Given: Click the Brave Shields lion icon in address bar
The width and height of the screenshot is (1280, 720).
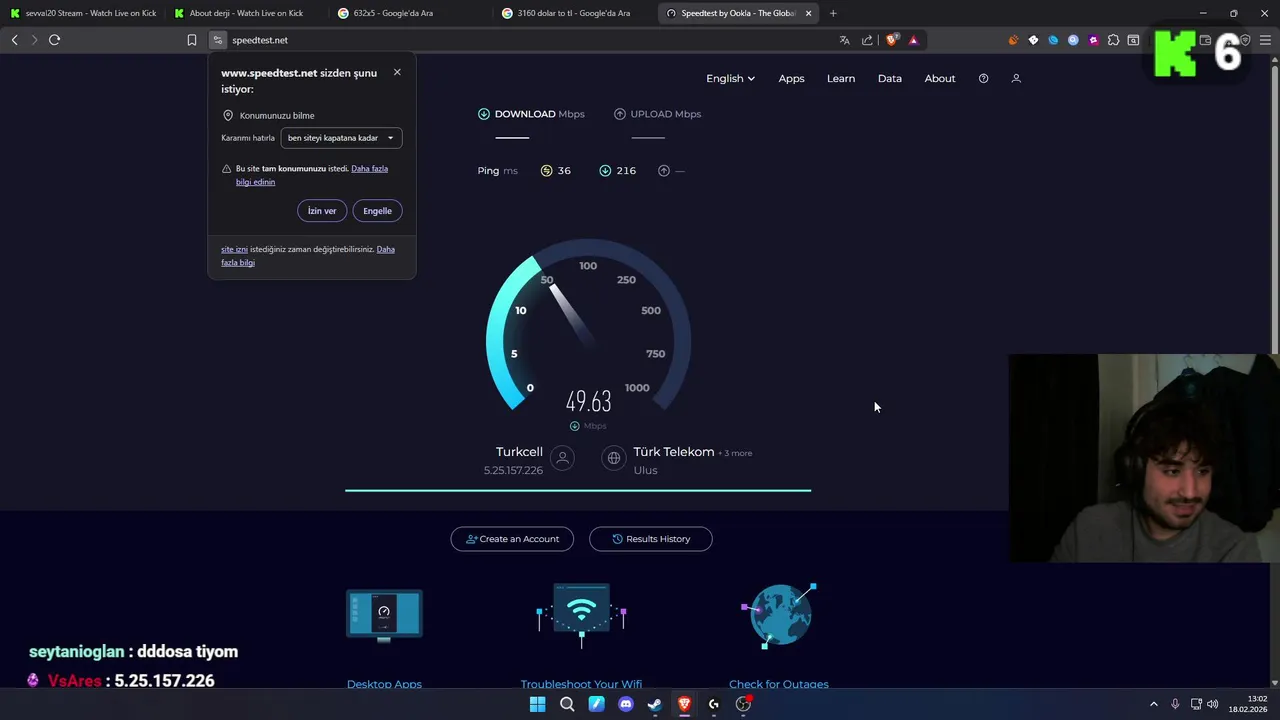Looking at the screenshot, I should coord(892,40).
